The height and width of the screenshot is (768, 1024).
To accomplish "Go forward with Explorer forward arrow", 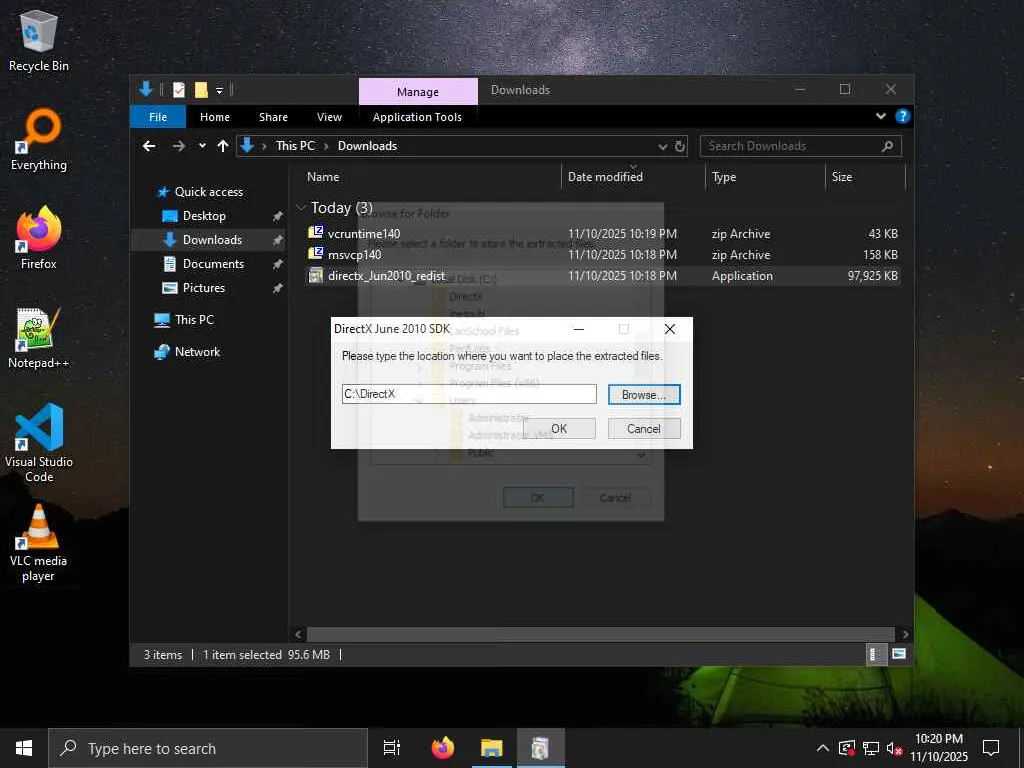I will coord(178,146).
